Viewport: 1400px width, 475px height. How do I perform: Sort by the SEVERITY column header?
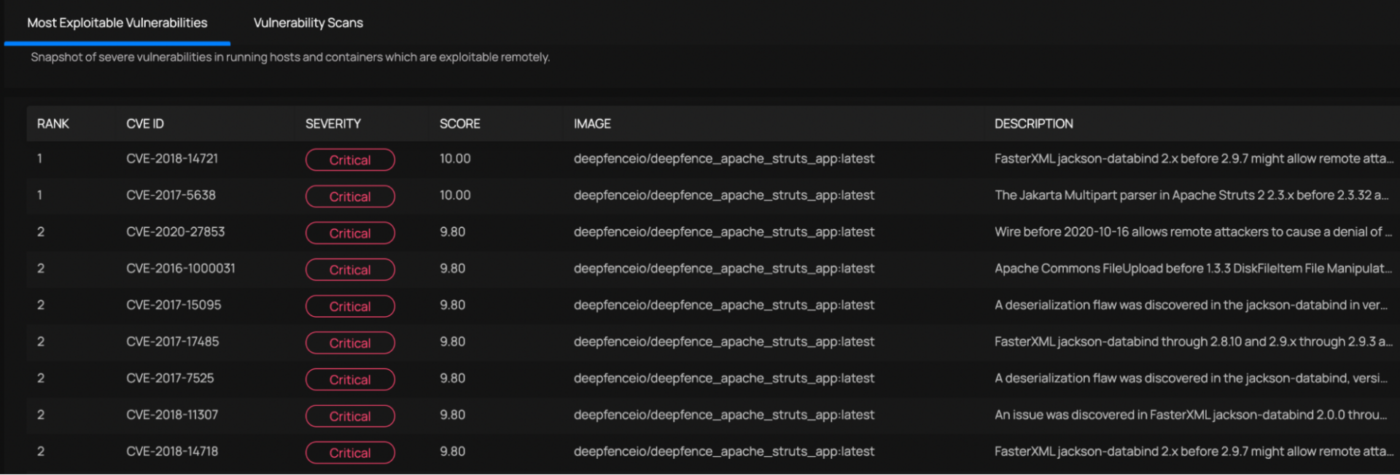tap(333, 124)
